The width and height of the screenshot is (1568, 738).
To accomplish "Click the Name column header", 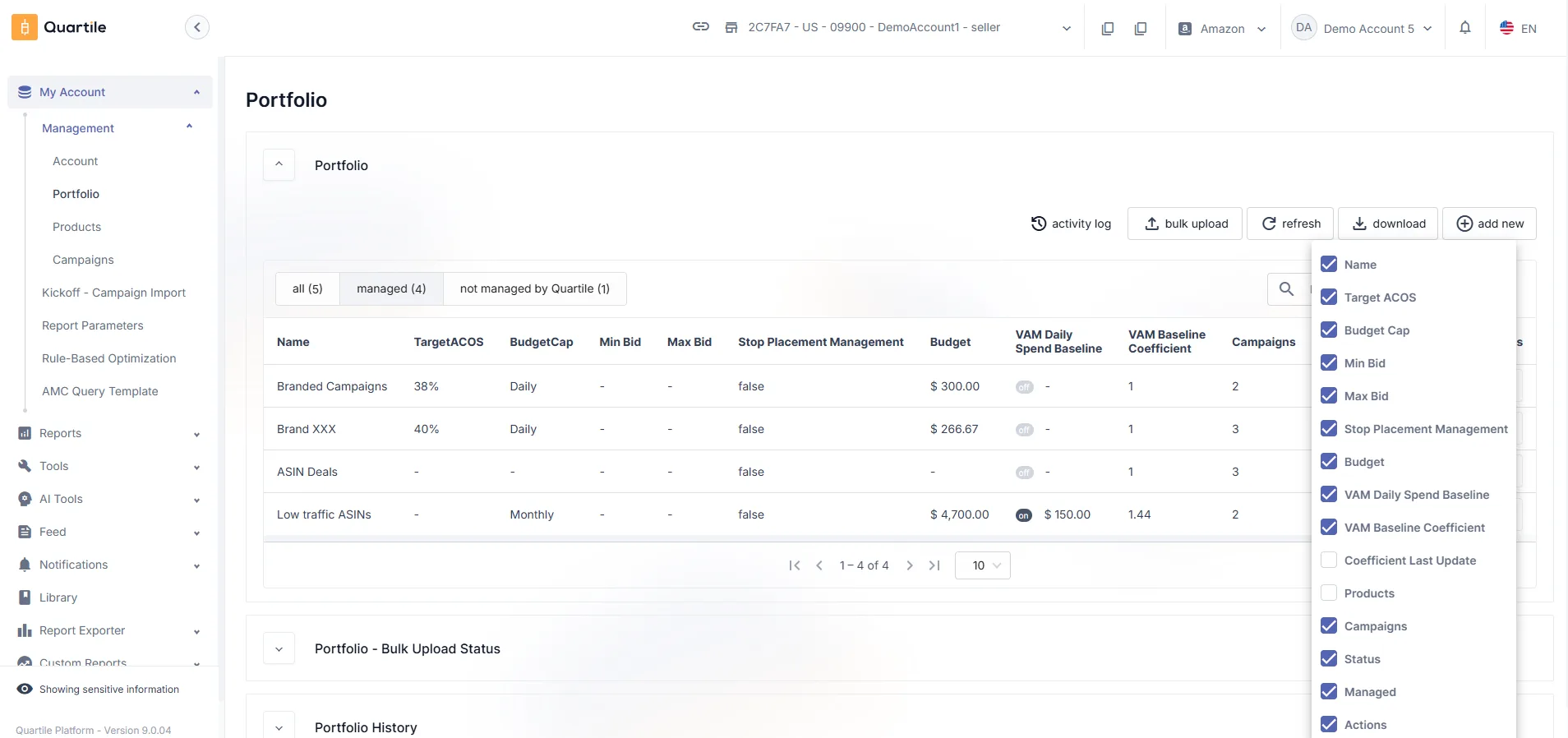I will (293, 342).
